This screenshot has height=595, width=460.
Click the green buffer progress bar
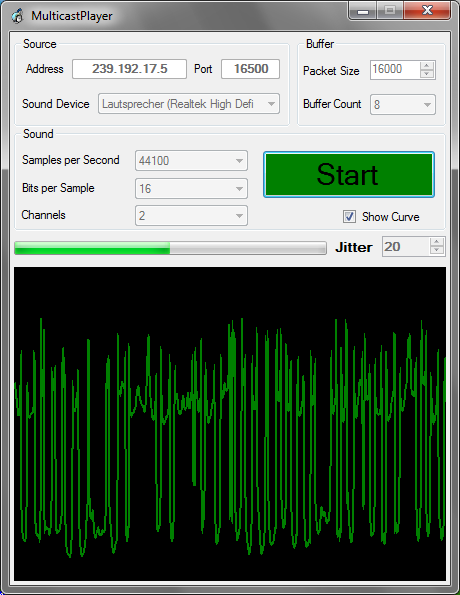pos(170,248)
